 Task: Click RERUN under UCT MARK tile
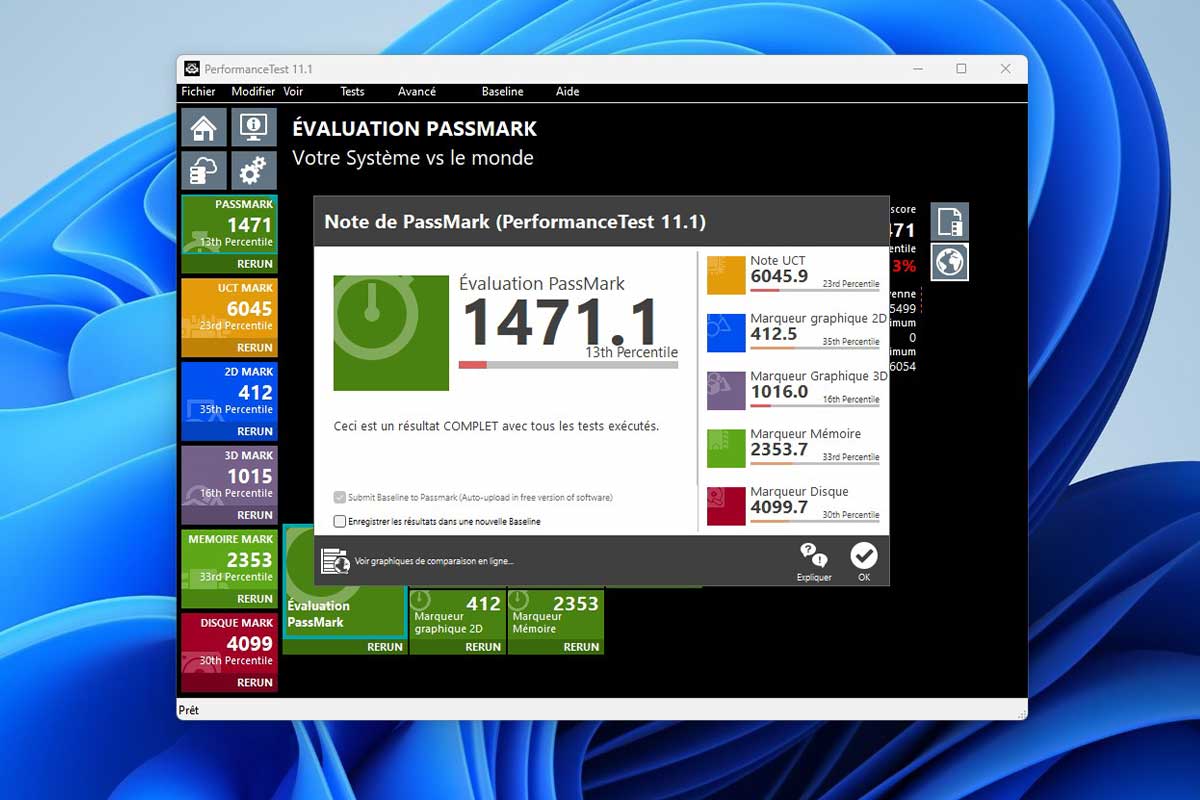[x=254, y=348]
